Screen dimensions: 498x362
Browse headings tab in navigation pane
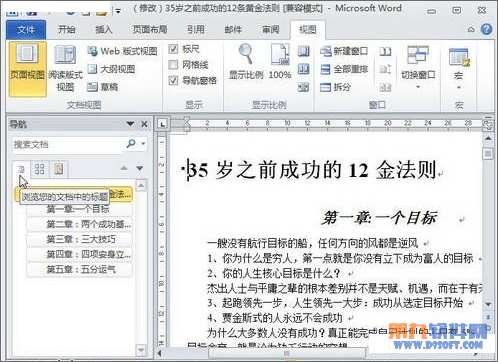(22, 169)
